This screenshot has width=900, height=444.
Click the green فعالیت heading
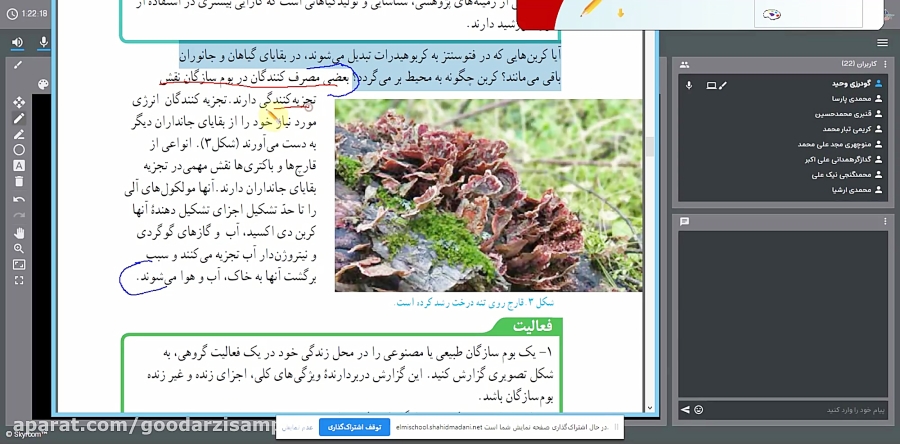(x=532, y=326)
